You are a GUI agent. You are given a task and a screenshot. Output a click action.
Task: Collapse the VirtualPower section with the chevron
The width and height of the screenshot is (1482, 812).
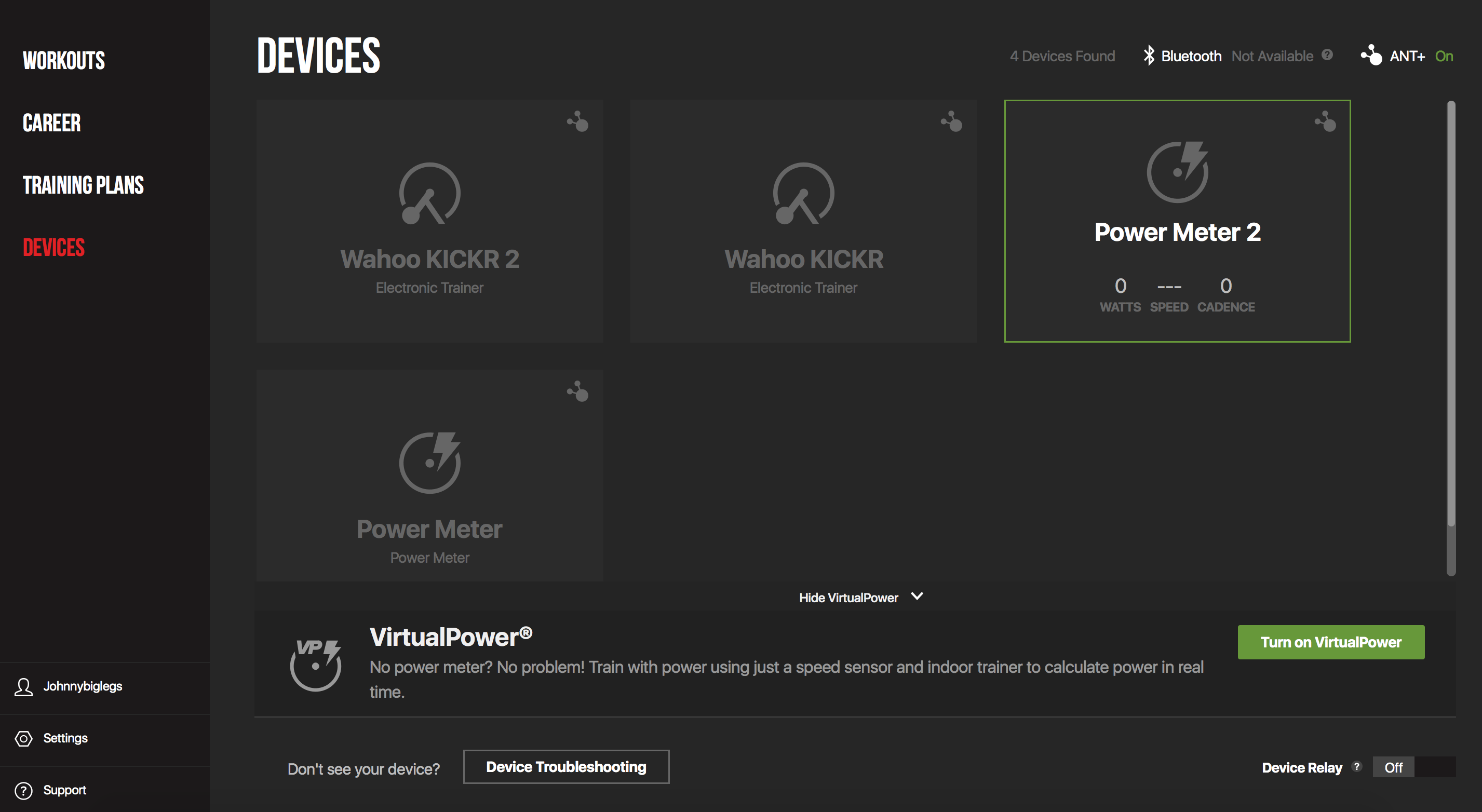(x=918, y=597)
